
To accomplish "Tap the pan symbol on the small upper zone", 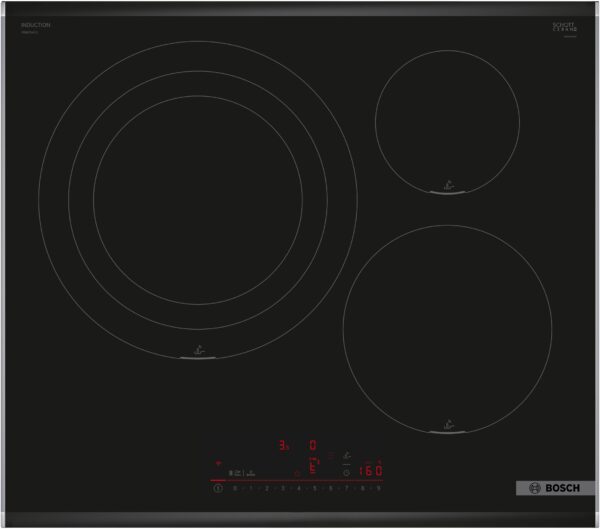I will (448, 185).
